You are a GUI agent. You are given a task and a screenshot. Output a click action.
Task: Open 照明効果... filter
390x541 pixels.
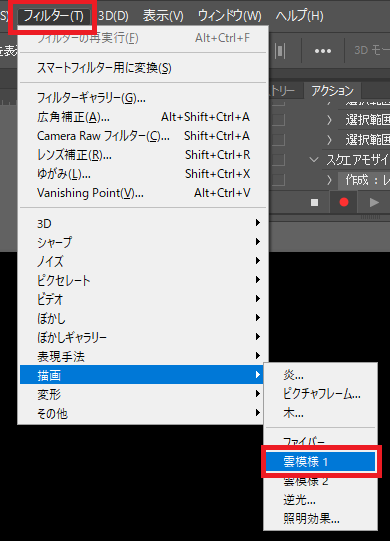click(x=321, y=519)
